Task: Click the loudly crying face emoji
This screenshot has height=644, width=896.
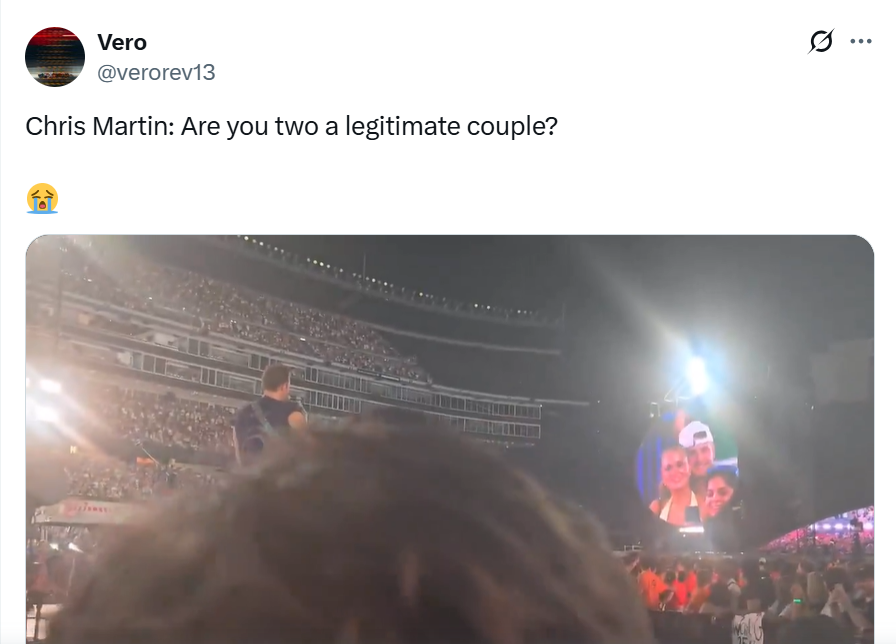Action: coord(42,198)
